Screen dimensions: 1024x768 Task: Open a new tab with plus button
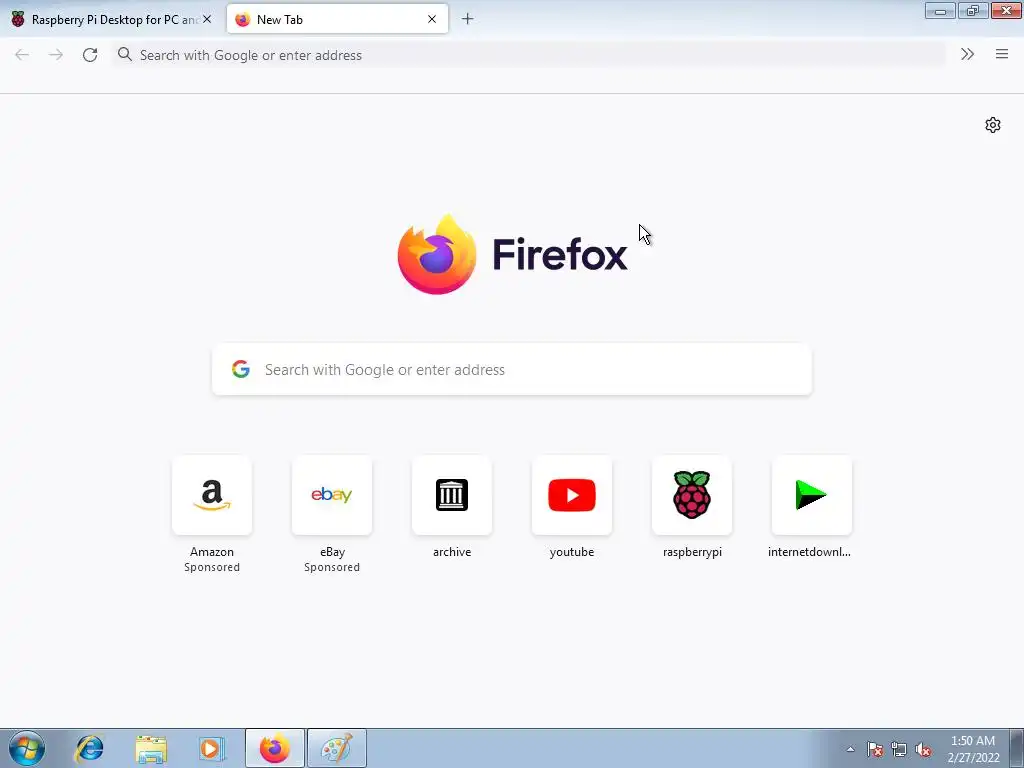pos(467,19)
